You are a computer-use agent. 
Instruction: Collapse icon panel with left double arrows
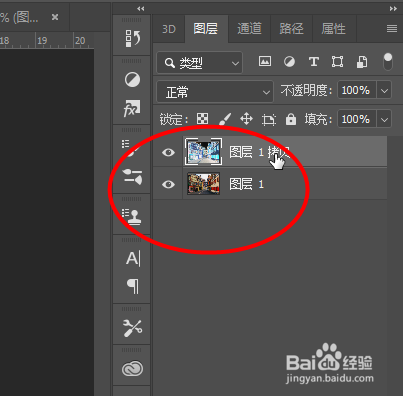[140, 9]
